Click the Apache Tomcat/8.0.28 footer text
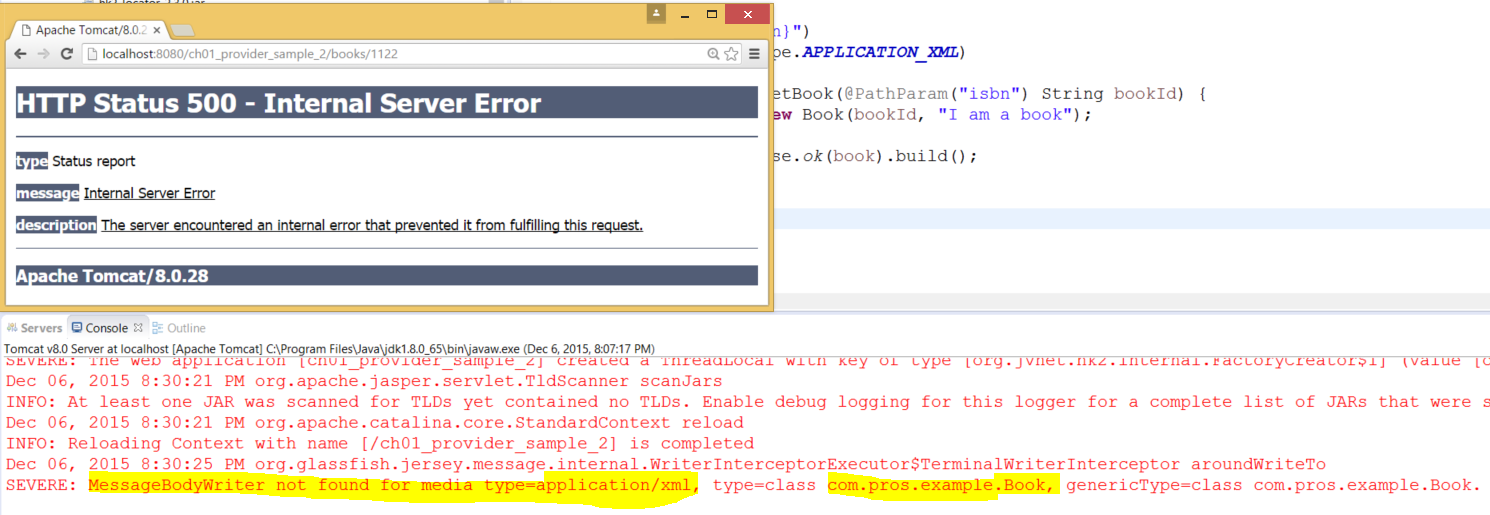Viewport: 1490px width, 515px height. pyautogui.click(x=112, y=276)
